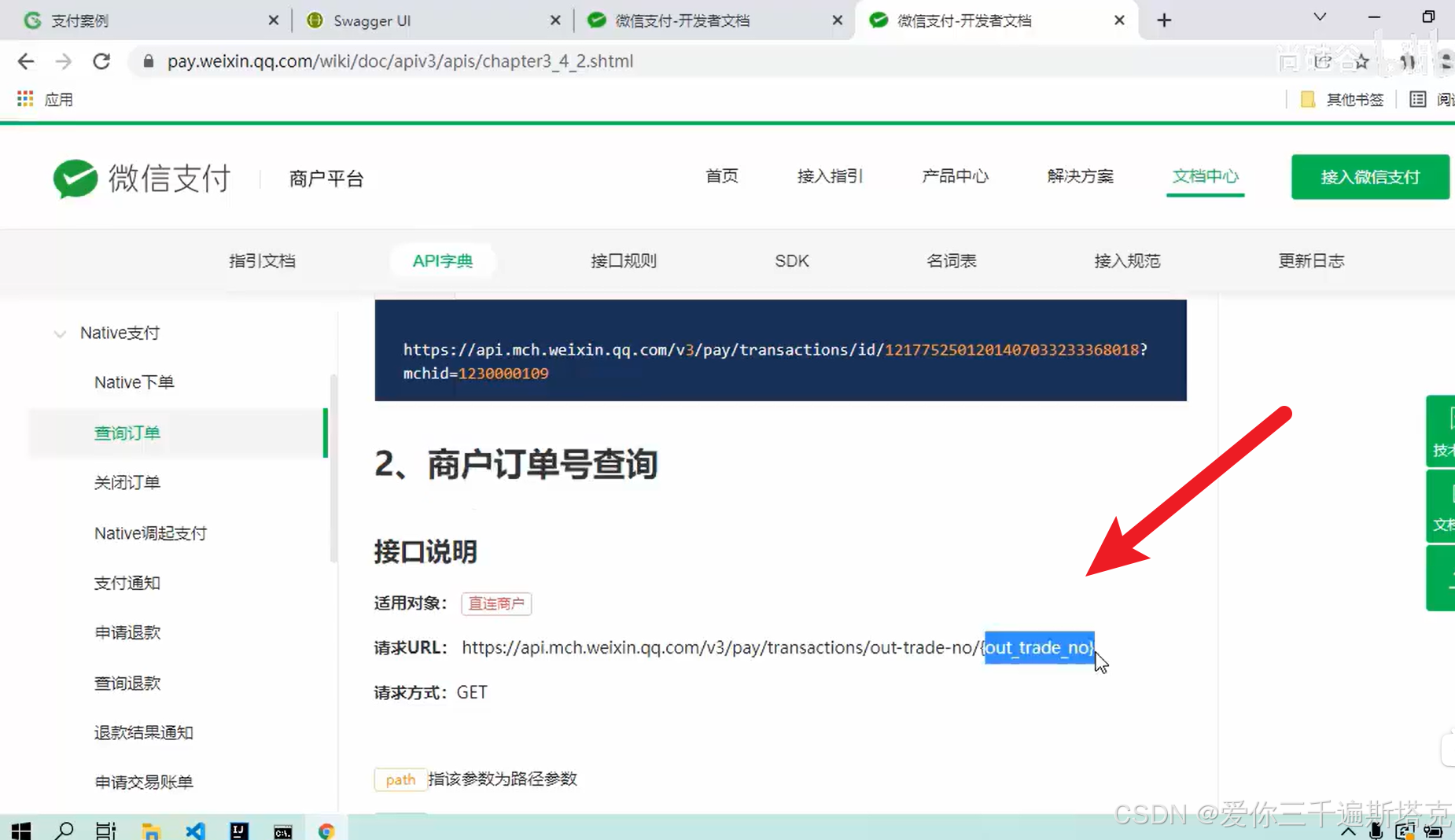
Task: Click the 微信支付 logo
Action: [x=142, y=179]
